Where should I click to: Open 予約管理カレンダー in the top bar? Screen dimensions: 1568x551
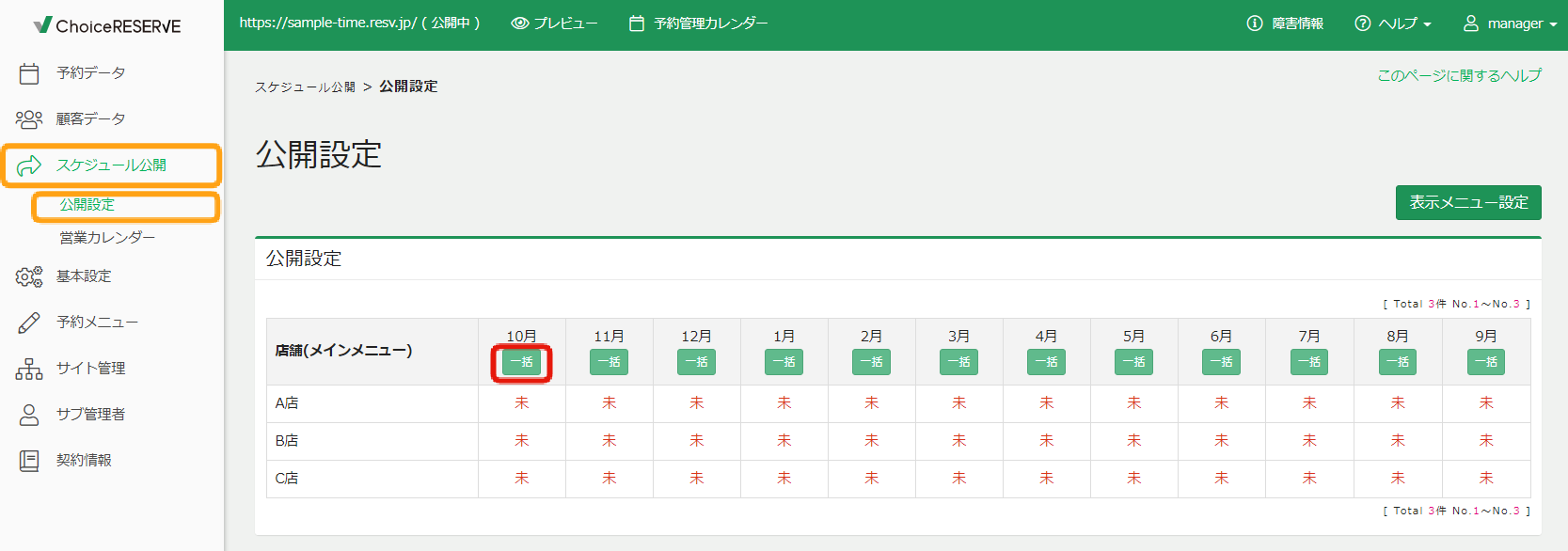(x=699, y=24)
